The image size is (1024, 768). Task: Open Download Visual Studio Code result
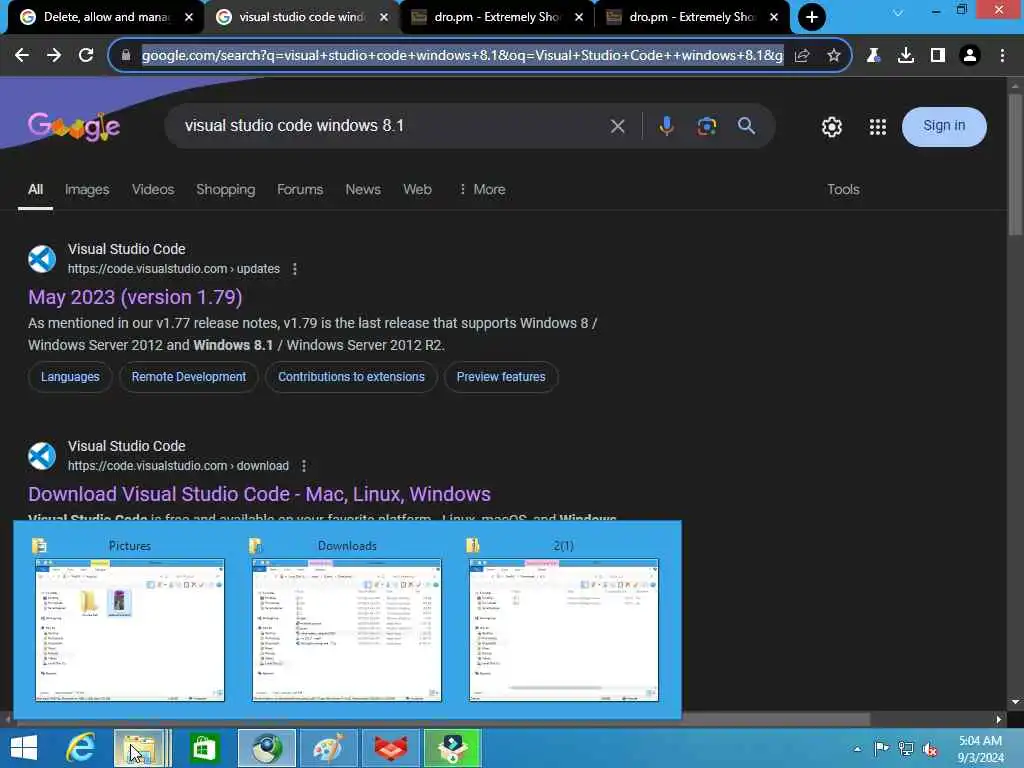coord(259,494)
